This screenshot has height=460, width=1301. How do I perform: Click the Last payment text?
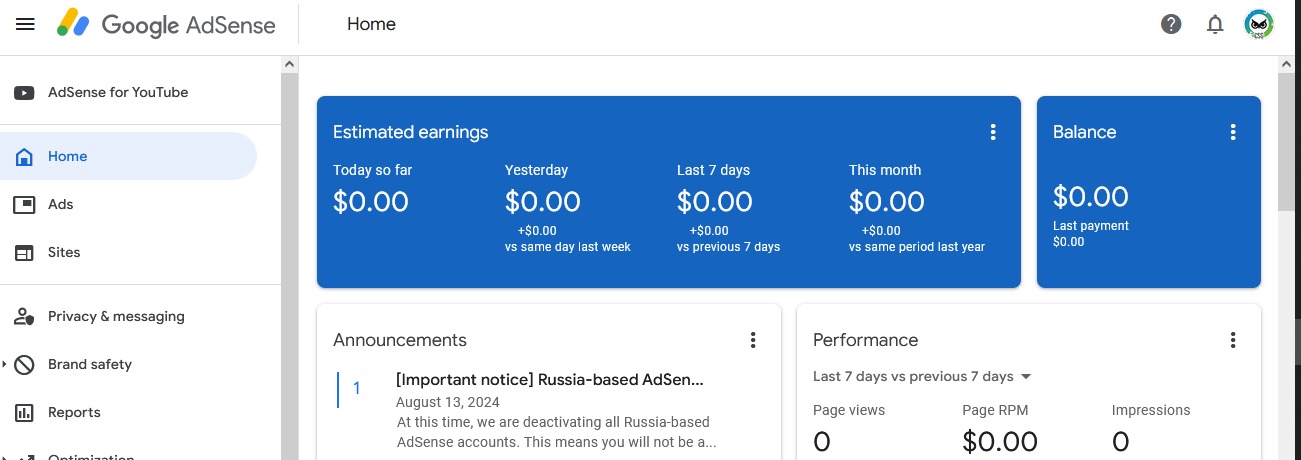click(1091, 226)
